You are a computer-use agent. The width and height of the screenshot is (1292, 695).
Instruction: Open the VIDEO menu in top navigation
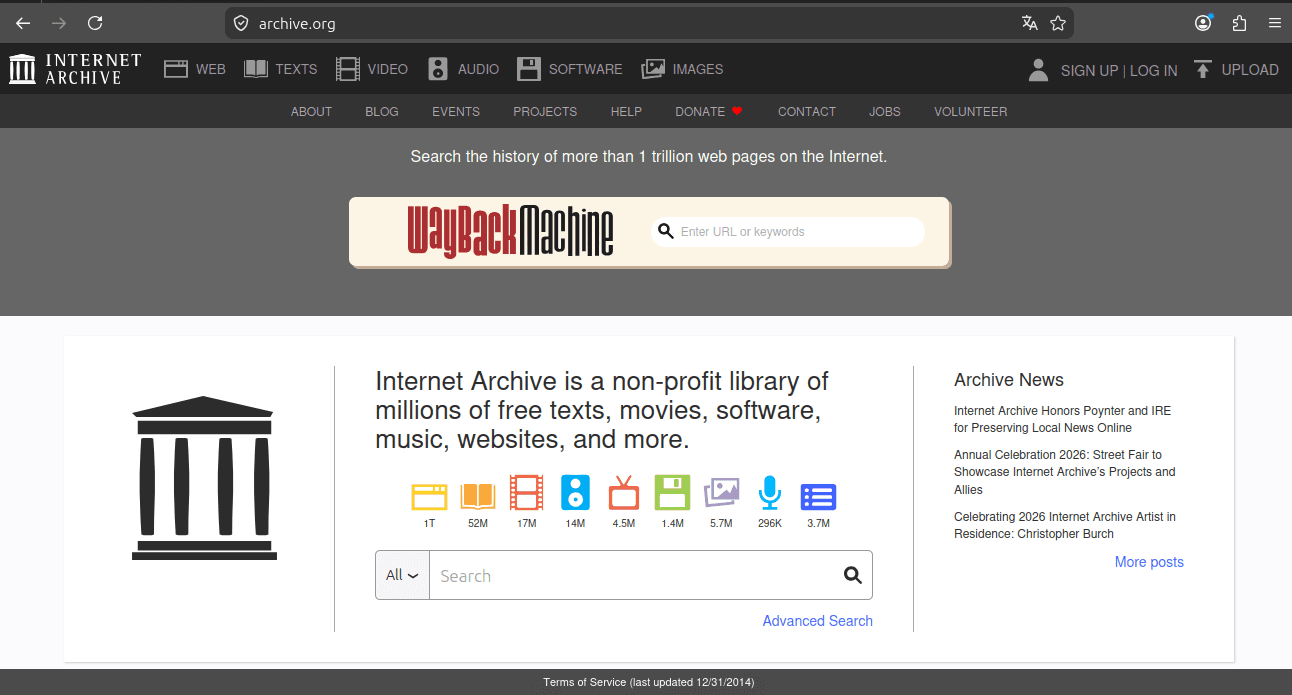[x=372, y=69]
